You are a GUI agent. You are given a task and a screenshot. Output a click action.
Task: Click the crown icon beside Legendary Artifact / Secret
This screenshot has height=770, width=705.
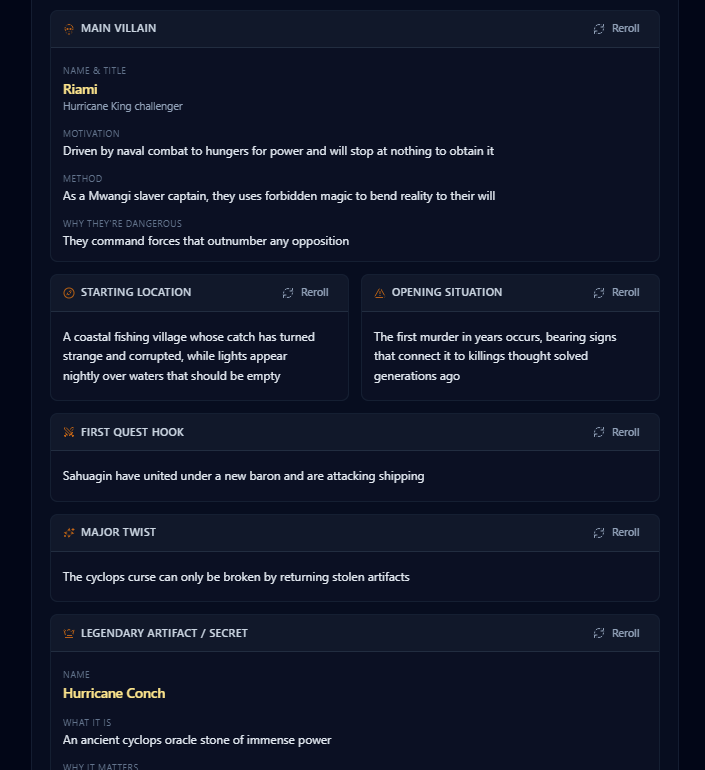(x=69, y=634)
